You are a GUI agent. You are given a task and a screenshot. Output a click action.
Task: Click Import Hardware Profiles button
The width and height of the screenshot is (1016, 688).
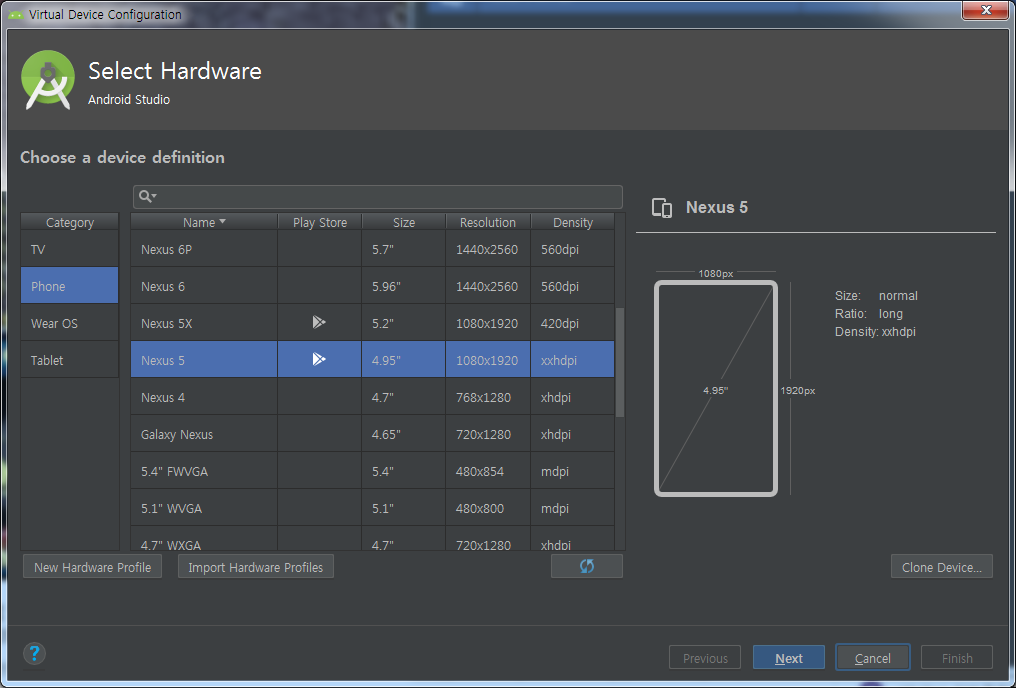(x=256, y=567)
